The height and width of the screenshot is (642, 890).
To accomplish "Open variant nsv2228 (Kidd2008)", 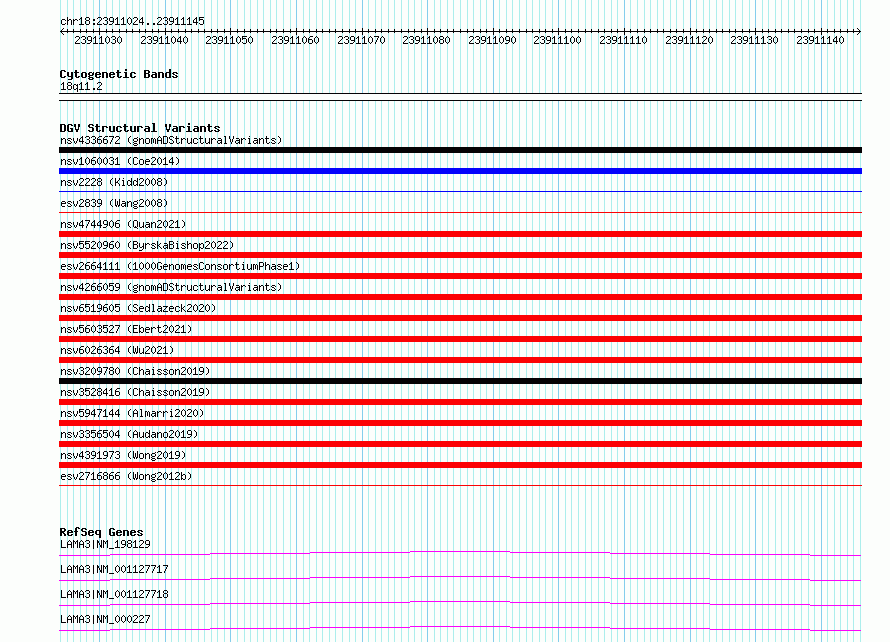I will point(114,182).
